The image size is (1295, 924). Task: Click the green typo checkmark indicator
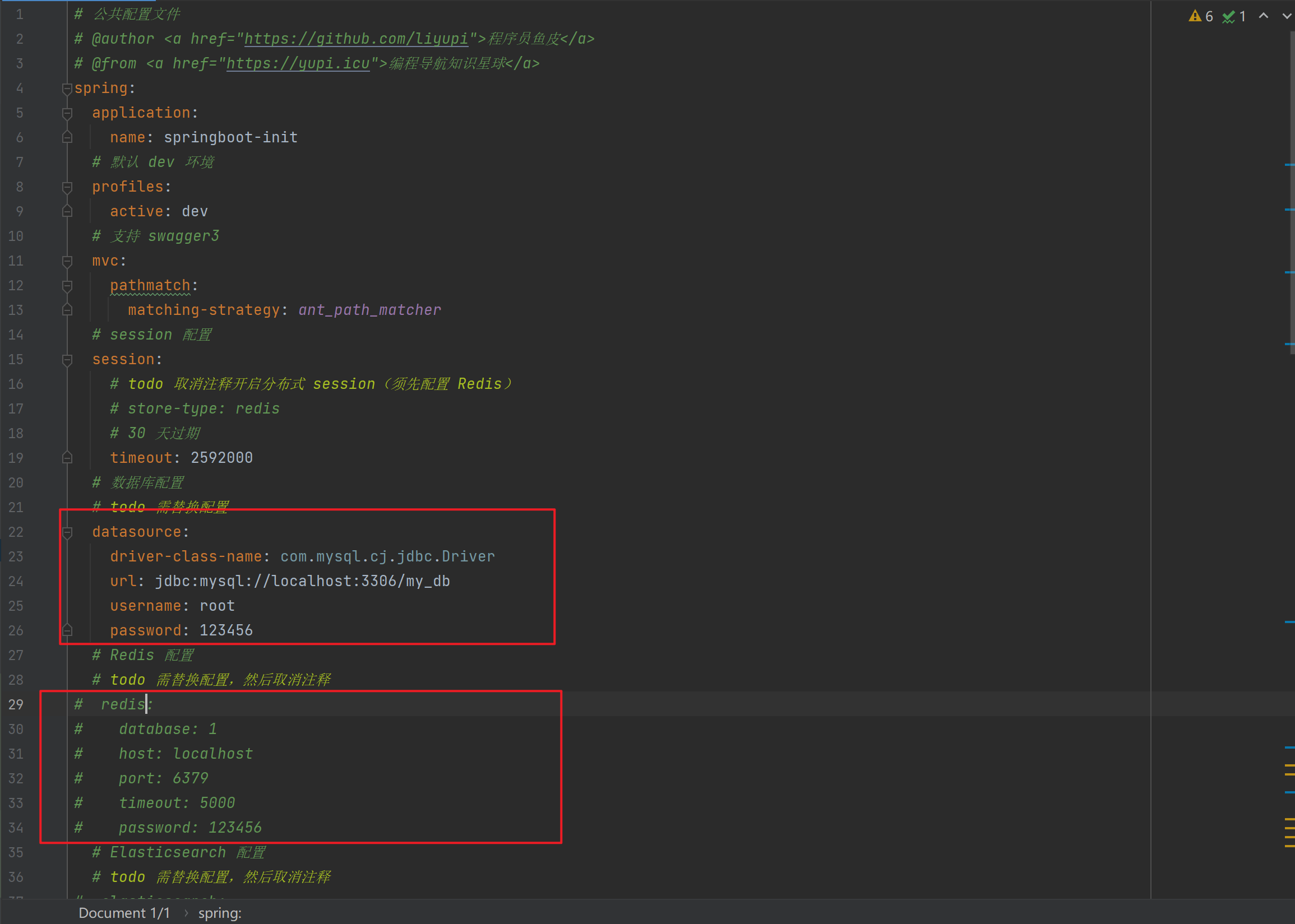[x=1228, y=16]
